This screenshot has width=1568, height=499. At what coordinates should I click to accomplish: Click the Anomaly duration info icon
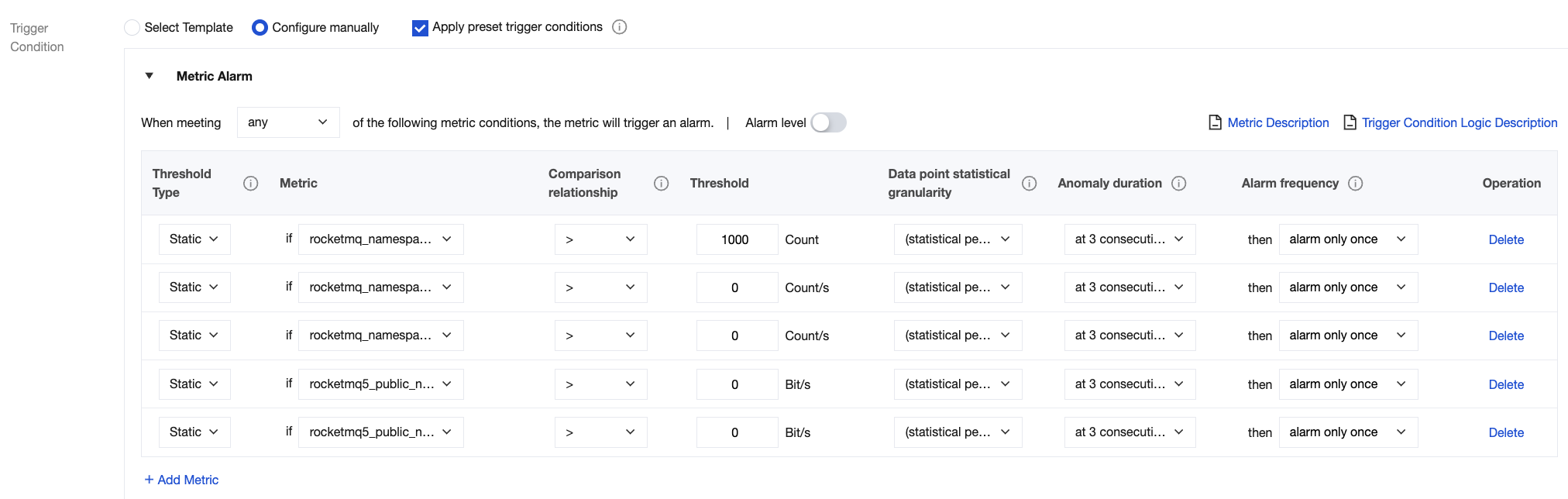pos(1178,184)
